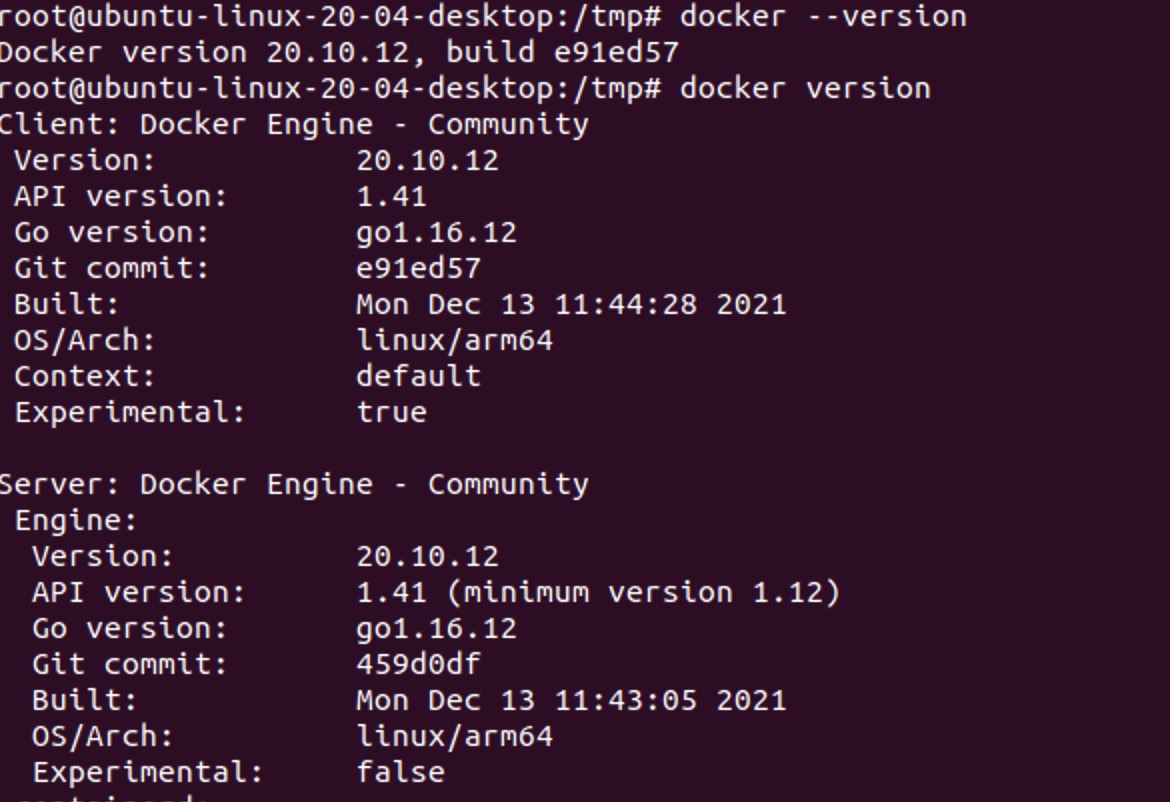Click the Server OS/Arch value linux/arm64
Viewport: 1170px width, 802px height.
tap(454, 737)
